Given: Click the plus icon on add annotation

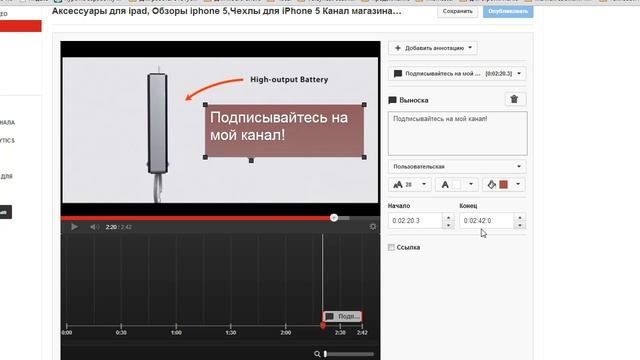Looking at the screenshot, I should (398, 48).
